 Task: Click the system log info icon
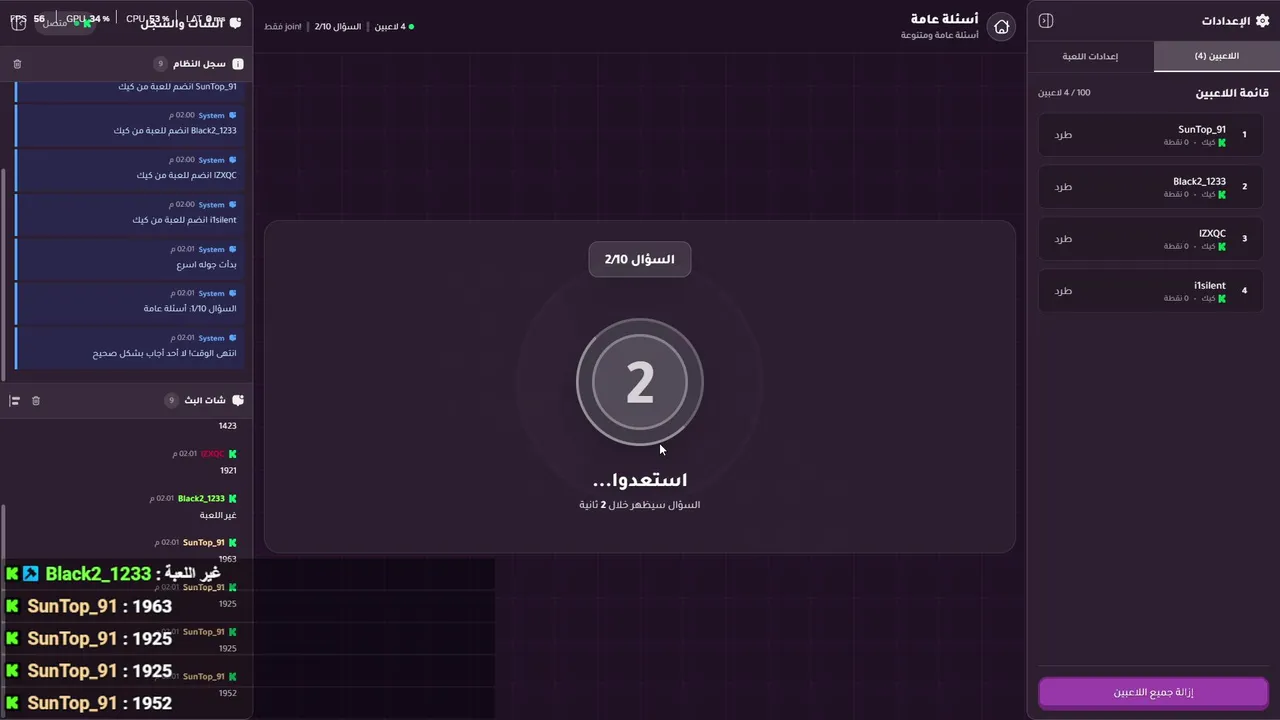pos(238,64)
